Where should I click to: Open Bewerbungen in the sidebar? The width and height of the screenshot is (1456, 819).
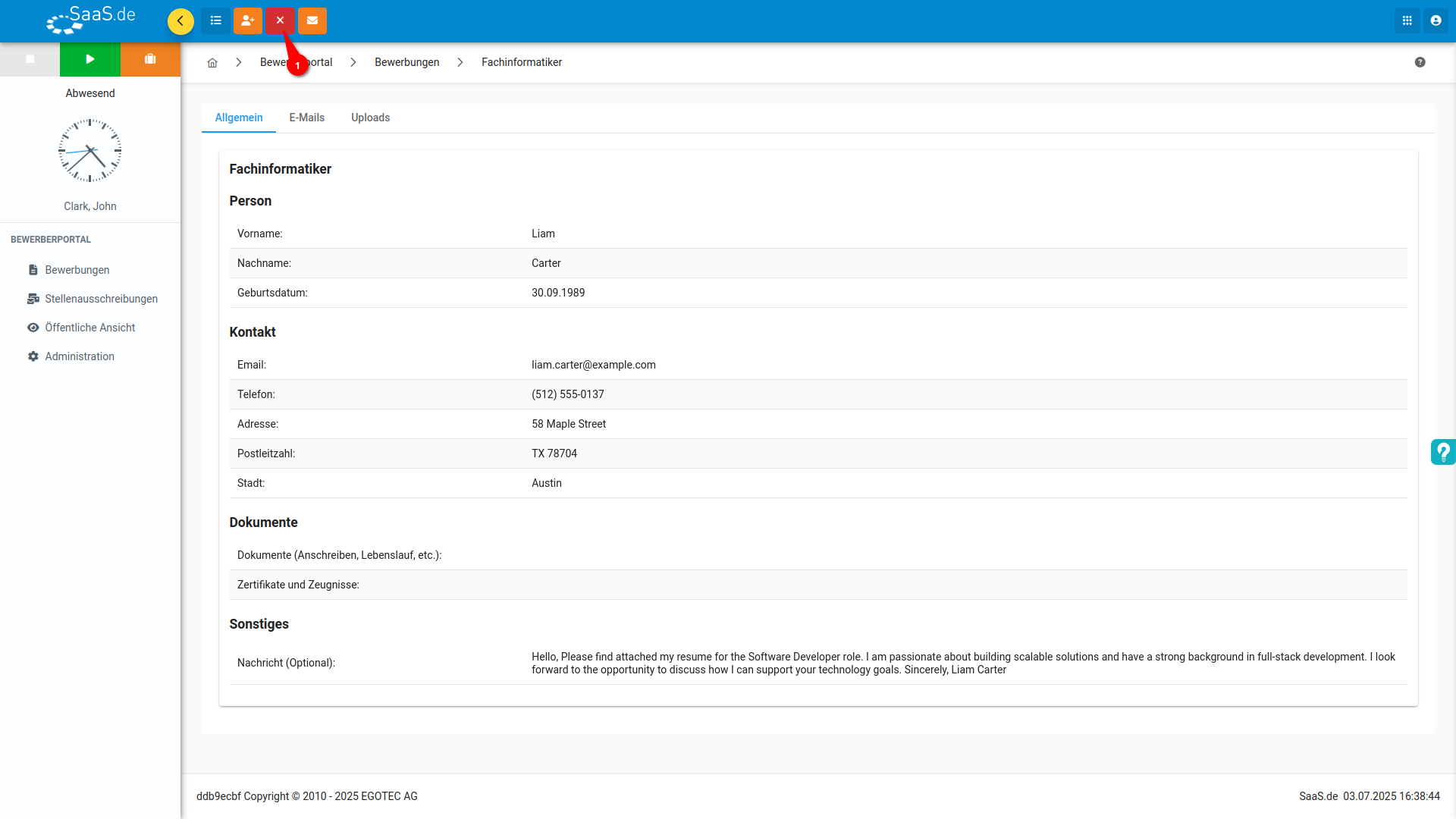click(77, 270)
